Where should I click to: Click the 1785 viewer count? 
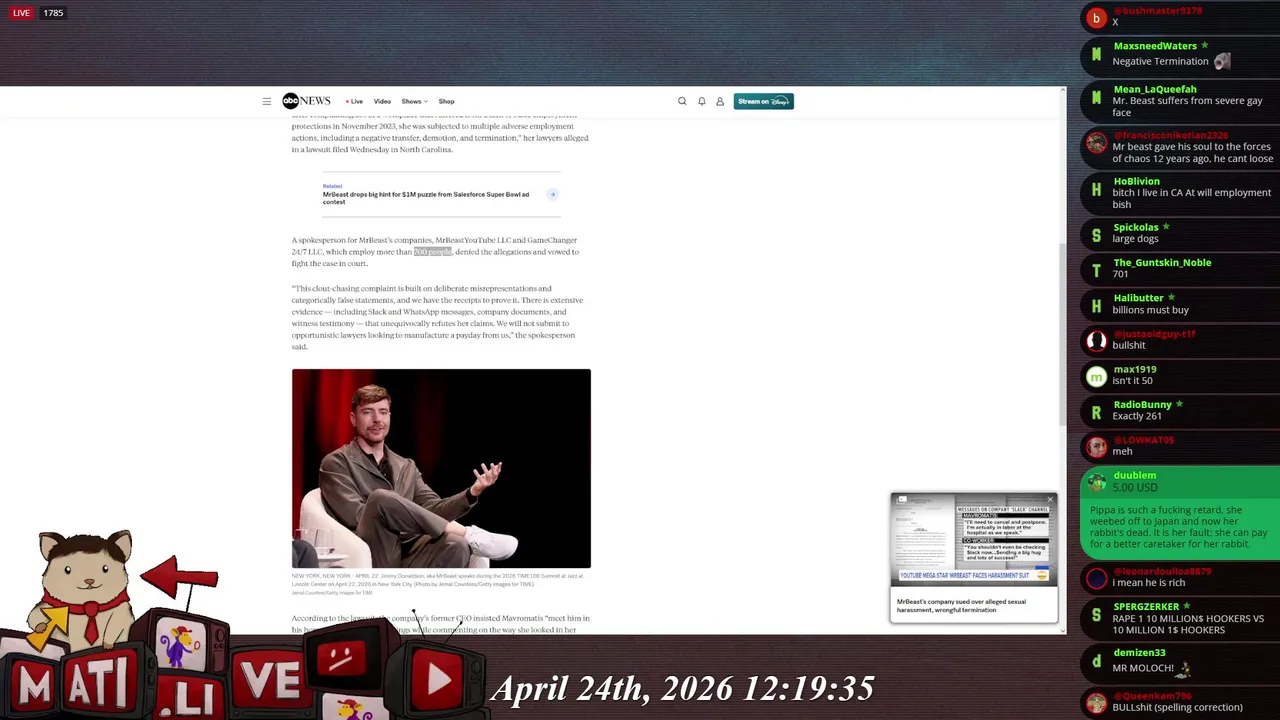[x=53, y=13]
